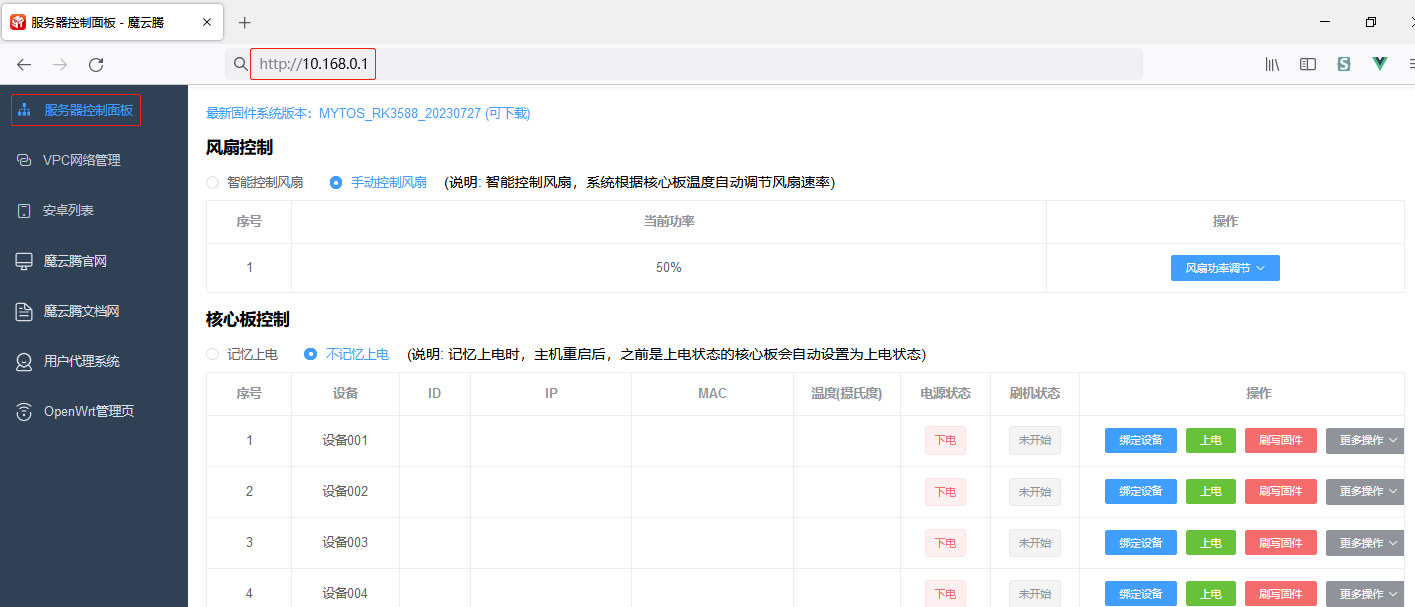The height and width of the screenshot is (607, 1415).
Task: Go to OpenWrt管理页 in the sidebar
Action: (88, 412)
